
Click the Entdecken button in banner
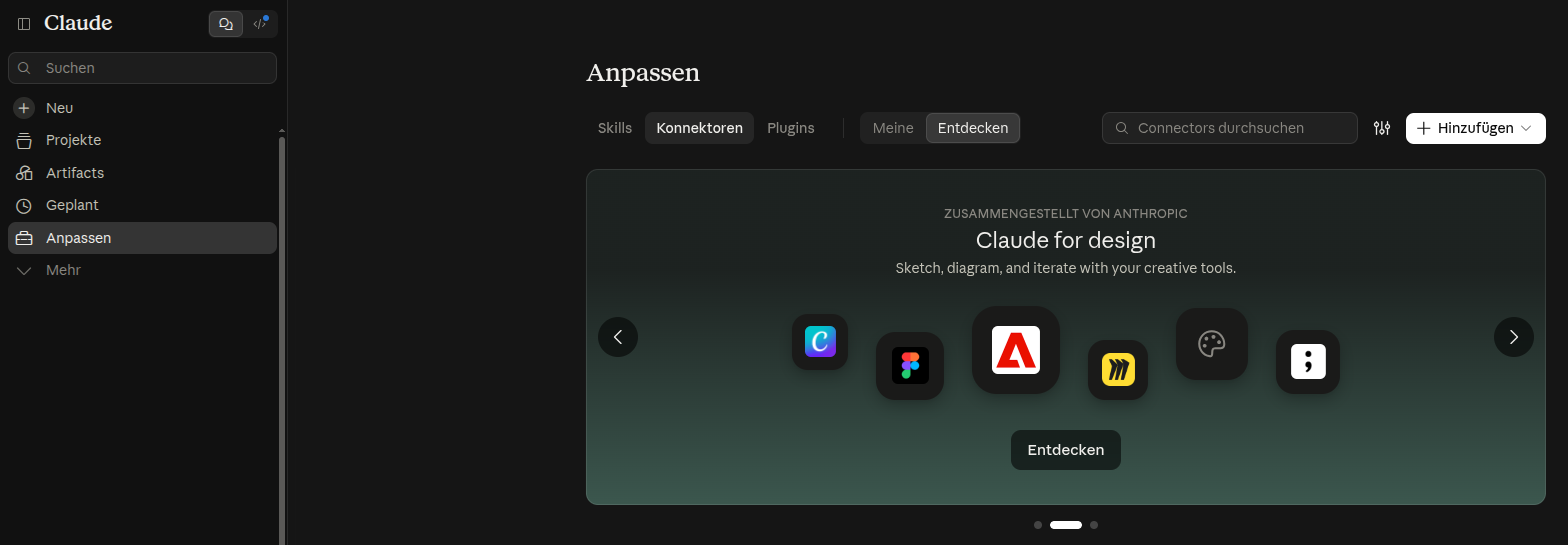(1066, 450)
